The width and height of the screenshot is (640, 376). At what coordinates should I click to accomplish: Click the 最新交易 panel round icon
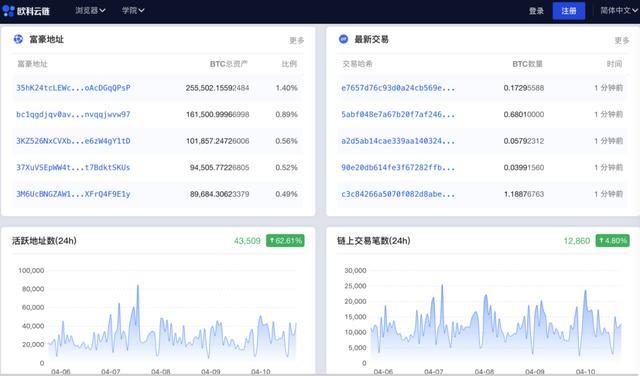click(x=344, y=39)
